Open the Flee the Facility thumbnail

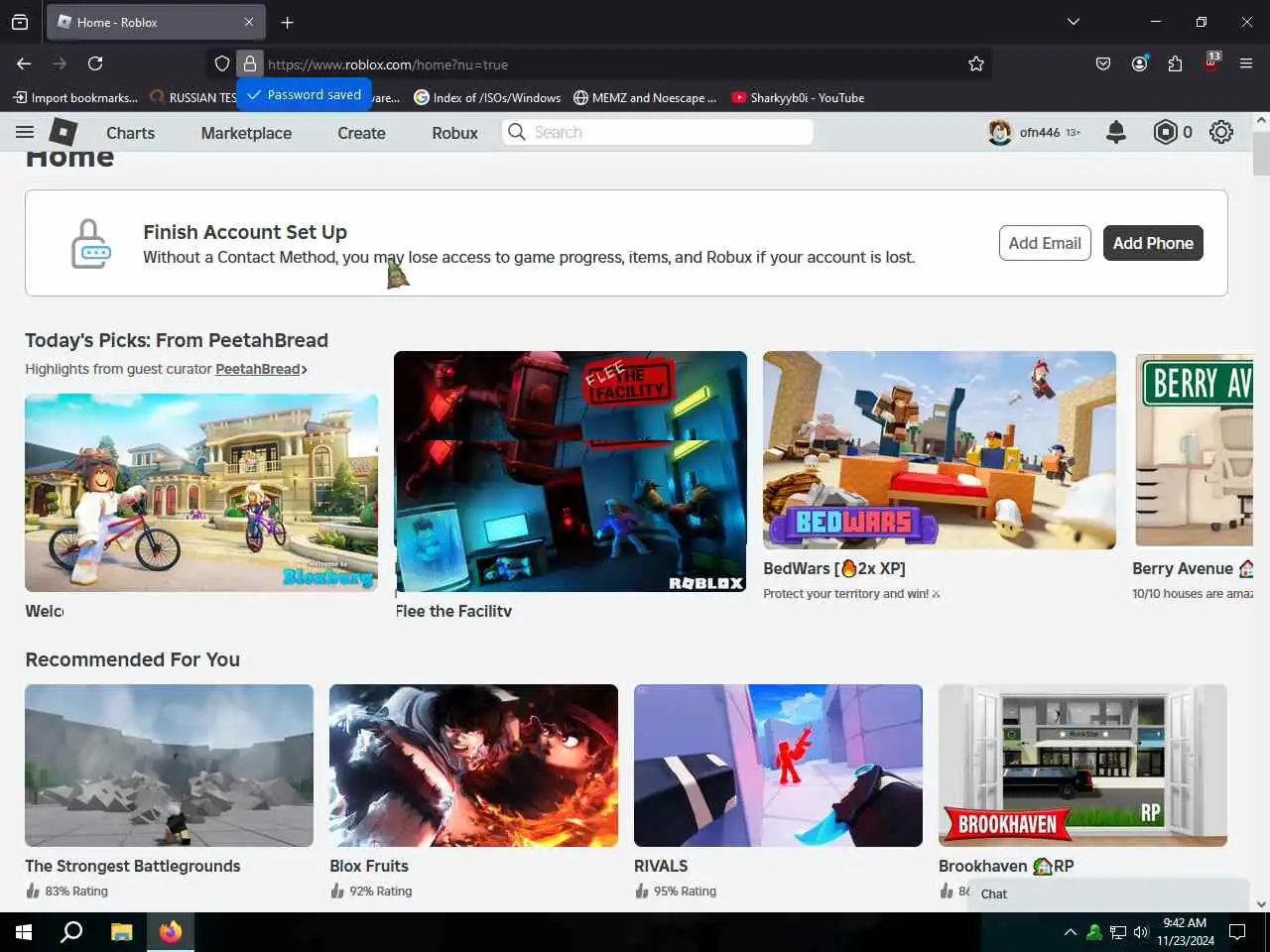point(571,472)
